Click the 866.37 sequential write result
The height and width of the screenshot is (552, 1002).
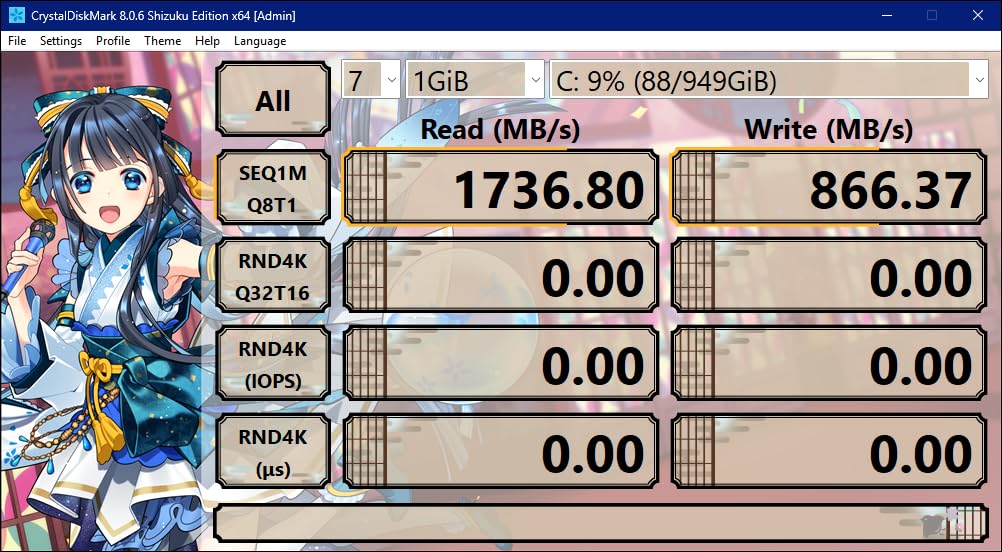[x=829, y=188]
